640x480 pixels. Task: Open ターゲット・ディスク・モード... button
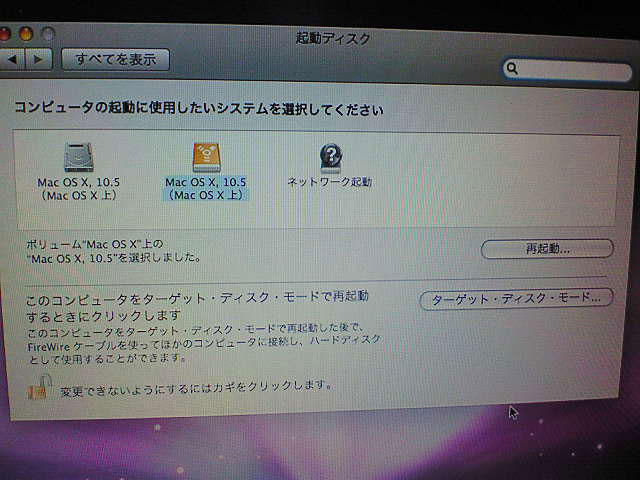click(x=516, y=299)
